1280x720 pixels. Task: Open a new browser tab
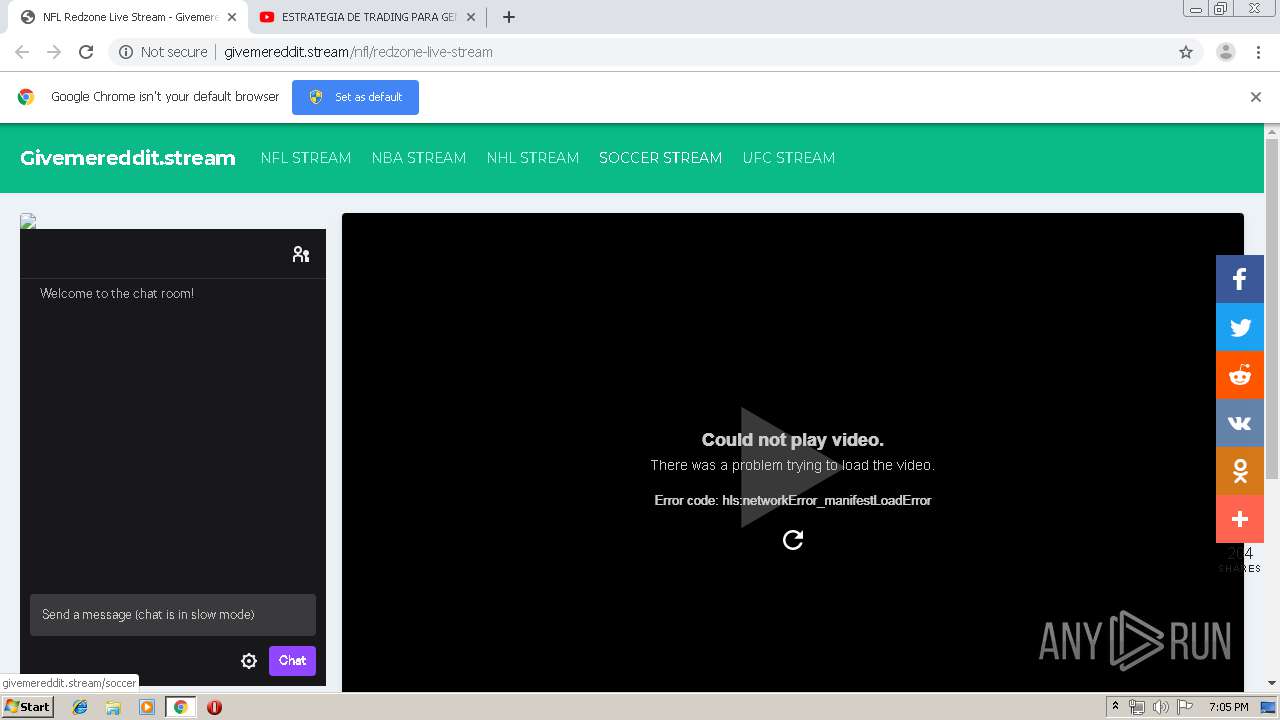(x=509, y=17)
